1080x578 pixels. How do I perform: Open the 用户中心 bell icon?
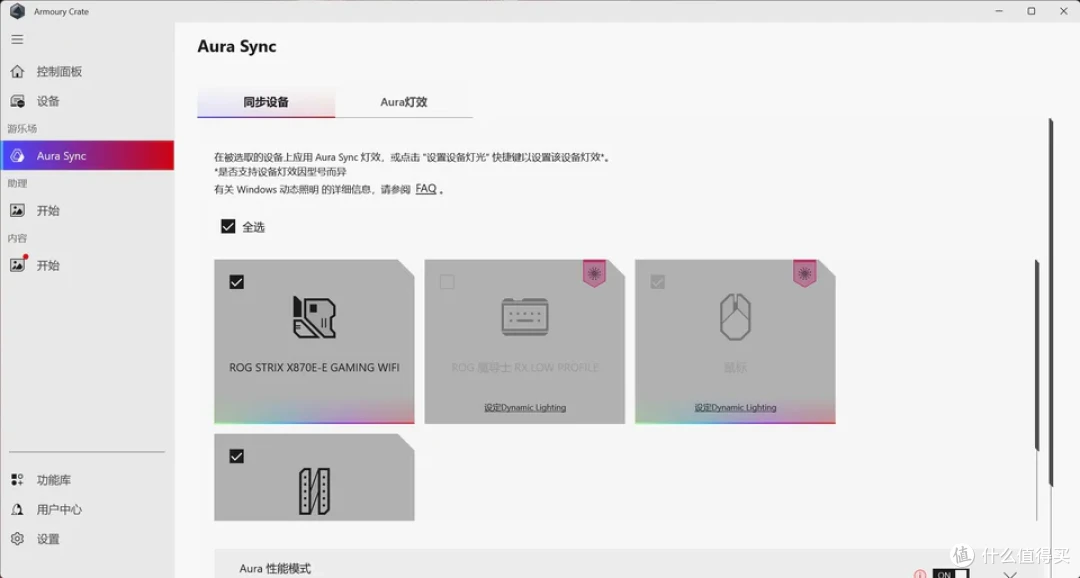(x=17, y=509)
